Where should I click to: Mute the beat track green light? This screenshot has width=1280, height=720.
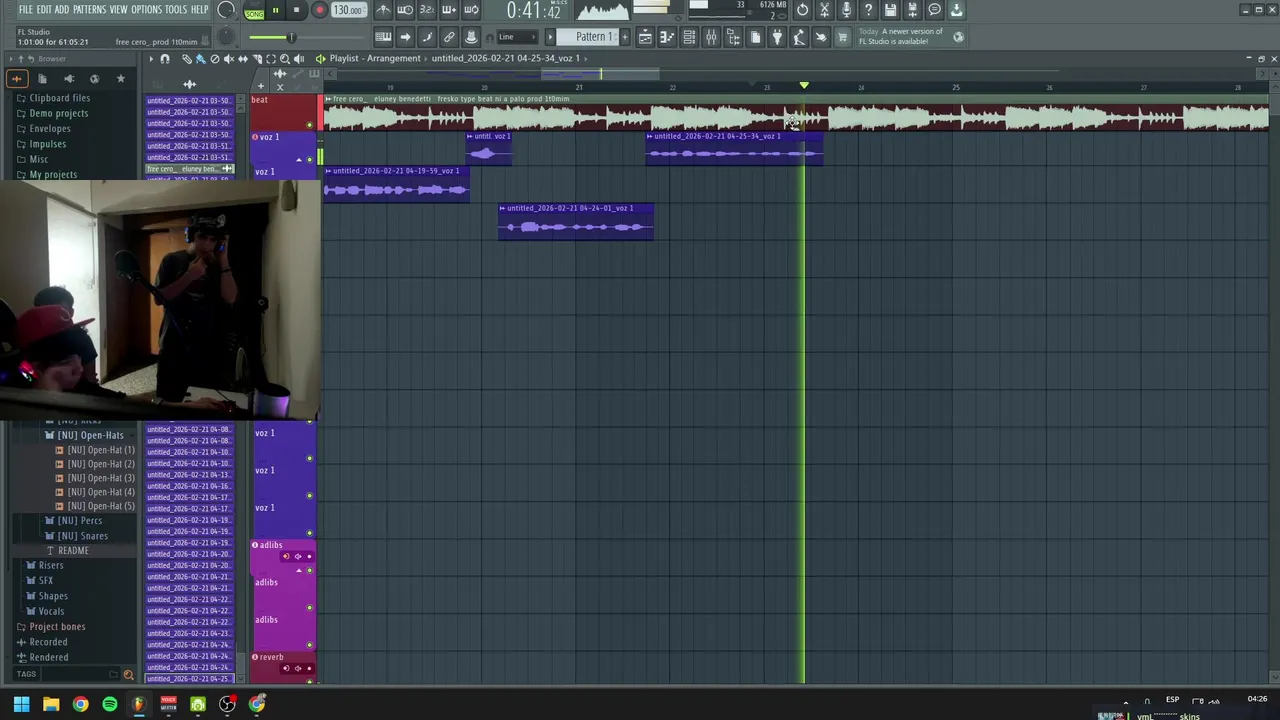[x=309, y=125]
